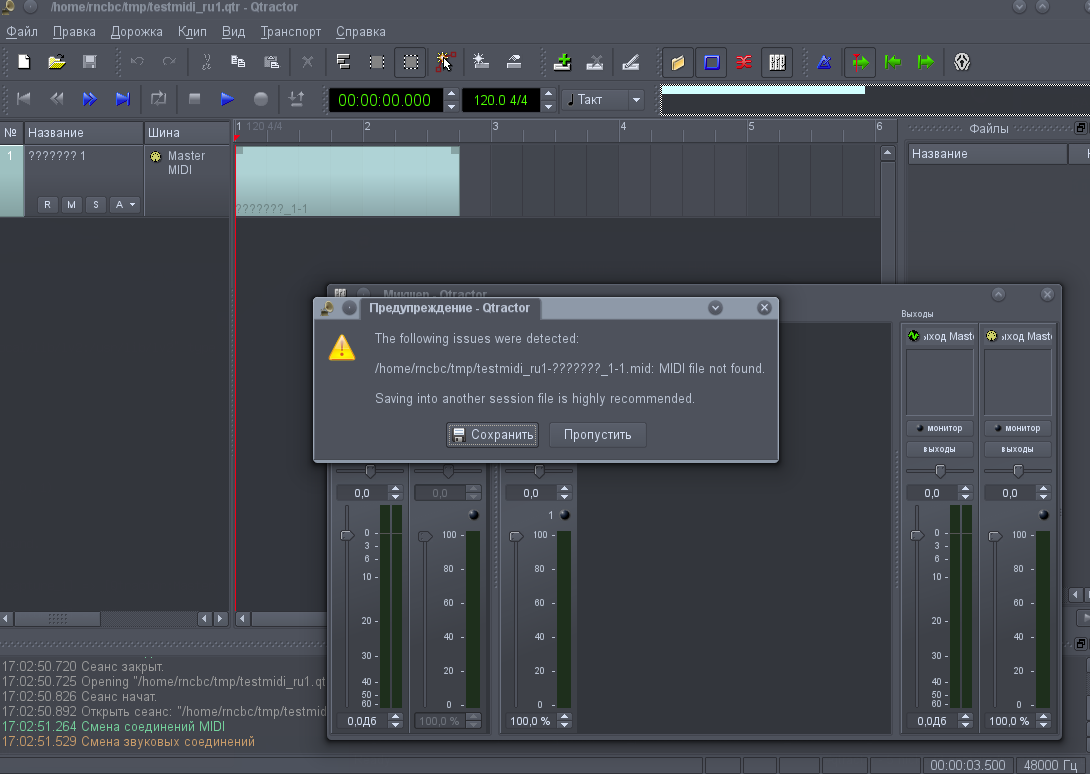Screen dimensions: 1090x774
Task: Toggle punch in/out button
Action: tap(296, 99)
